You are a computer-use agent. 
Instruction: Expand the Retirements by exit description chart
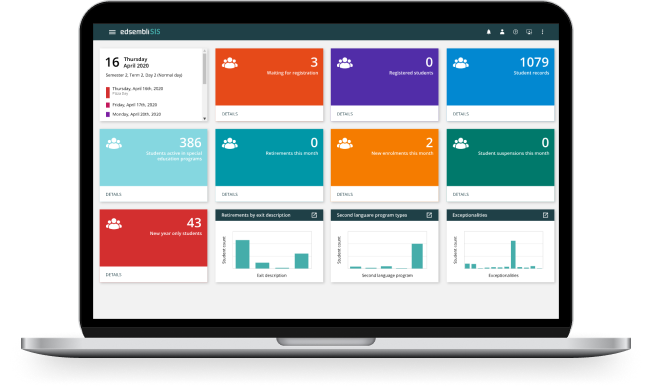pyautogui.click(x=314, y=215)
